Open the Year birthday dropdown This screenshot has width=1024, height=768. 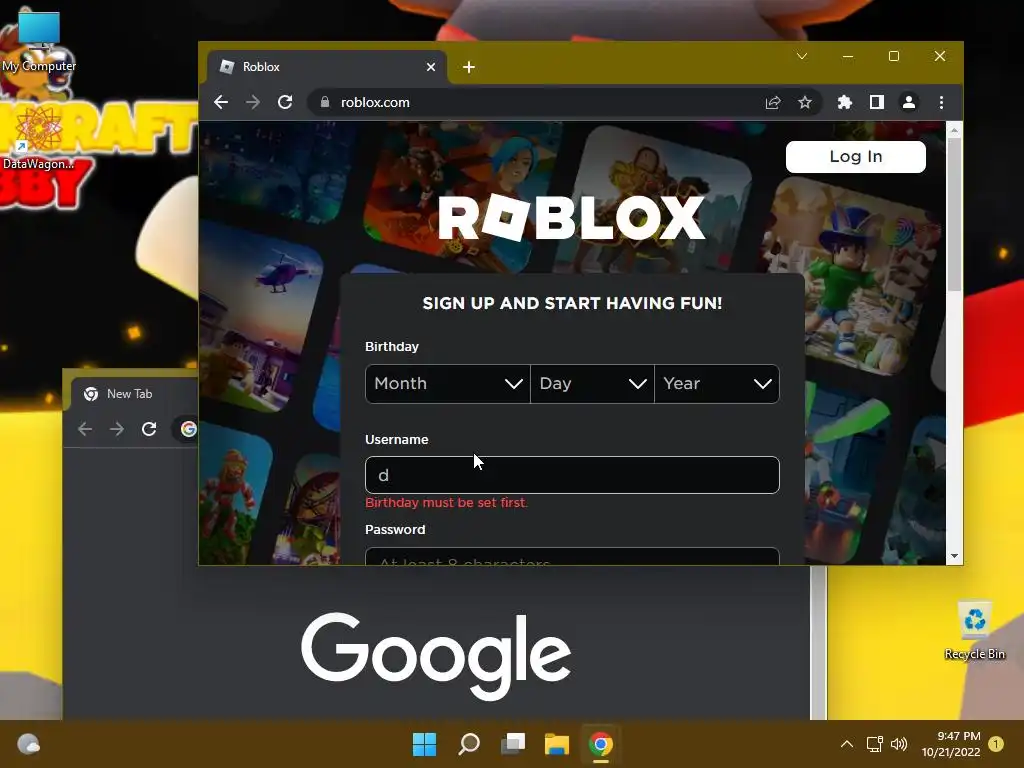point(716,384)
